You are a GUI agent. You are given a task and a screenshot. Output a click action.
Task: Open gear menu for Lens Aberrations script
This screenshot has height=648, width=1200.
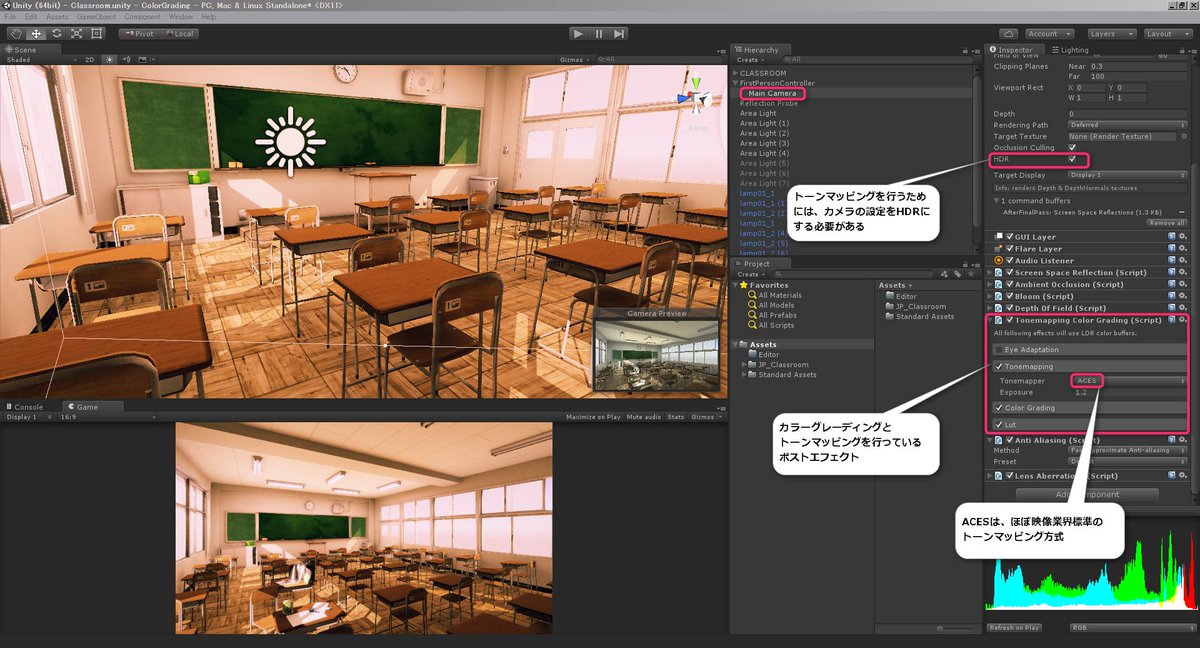(x=1182, y=475)
